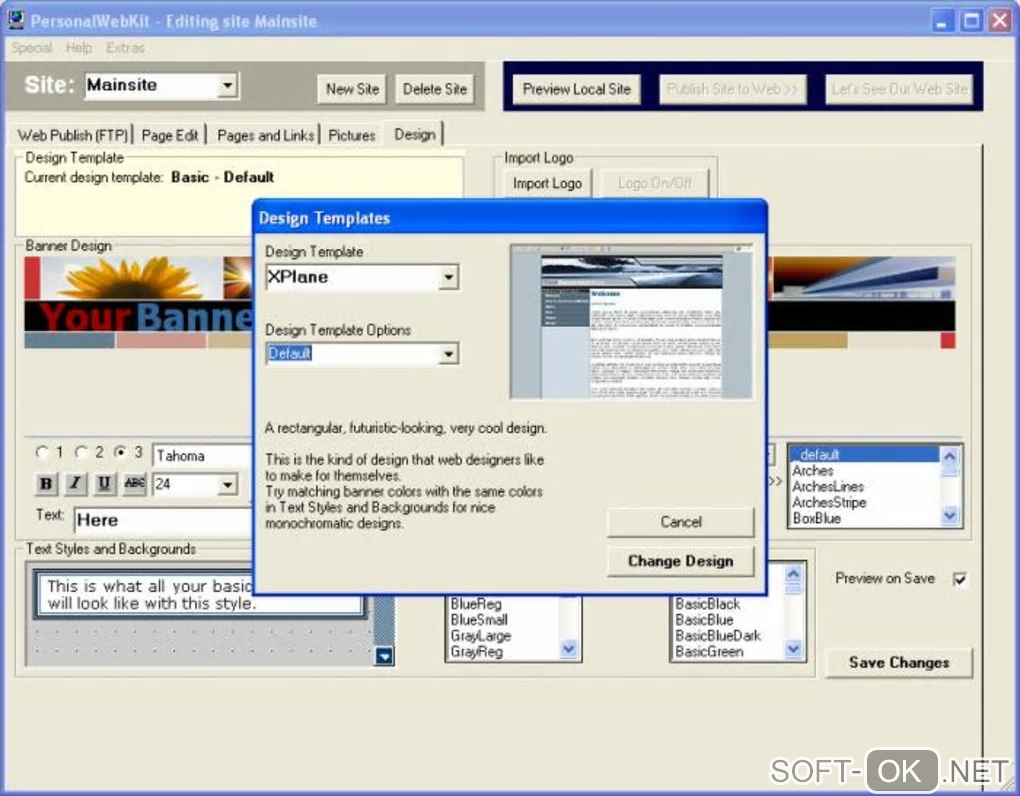1020x796 pixels.
Task: Select BasicBlue background
Action: [727, 620]
